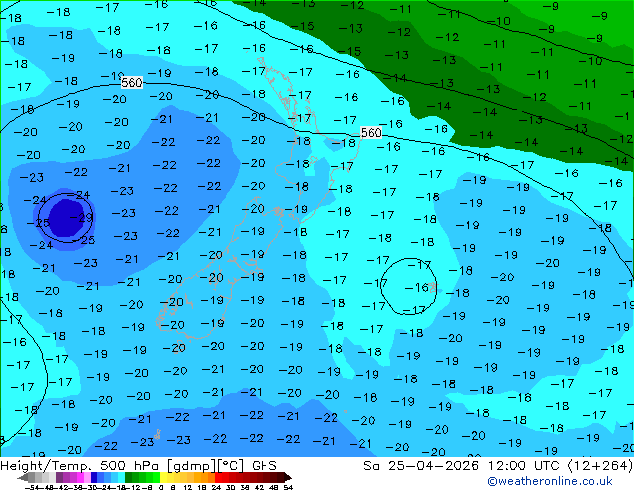The width and height of the screenshot is (634, 490).
Task: Click the grey left arrow end of the color scale
Action: (x=23, y=477)
